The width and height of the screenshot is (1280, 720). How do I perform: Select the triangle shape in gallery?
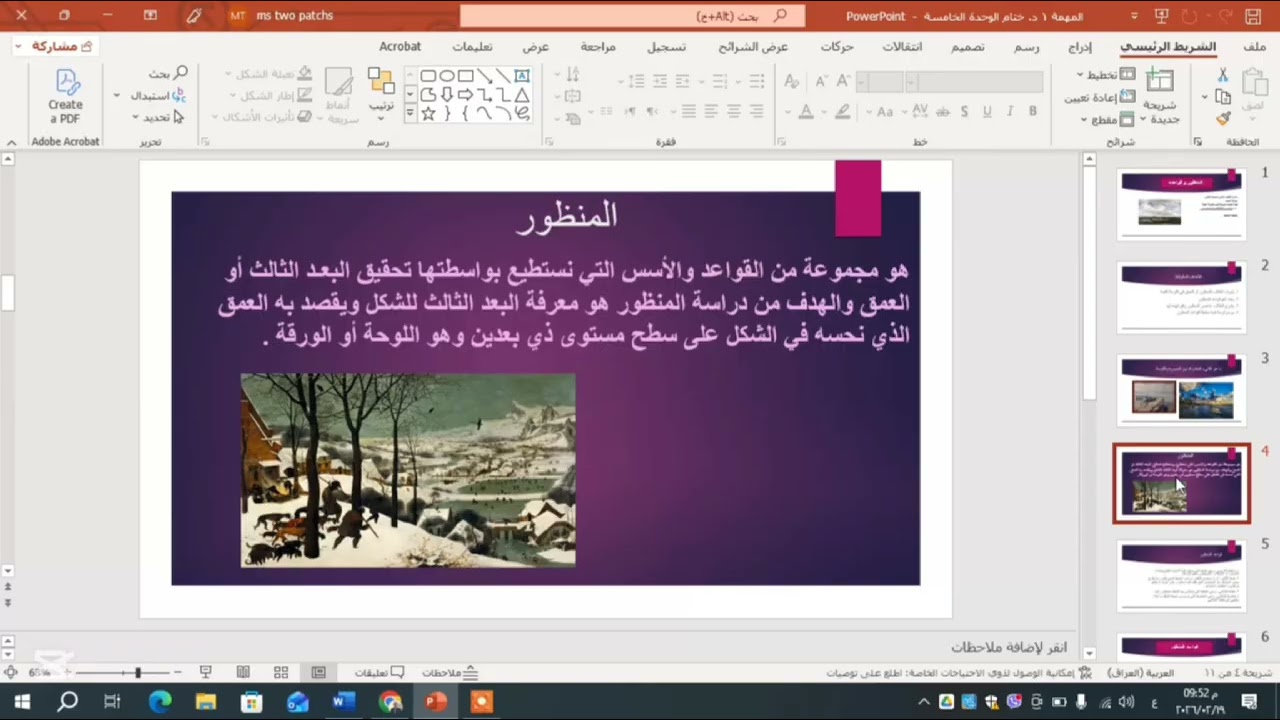point(522,95)
